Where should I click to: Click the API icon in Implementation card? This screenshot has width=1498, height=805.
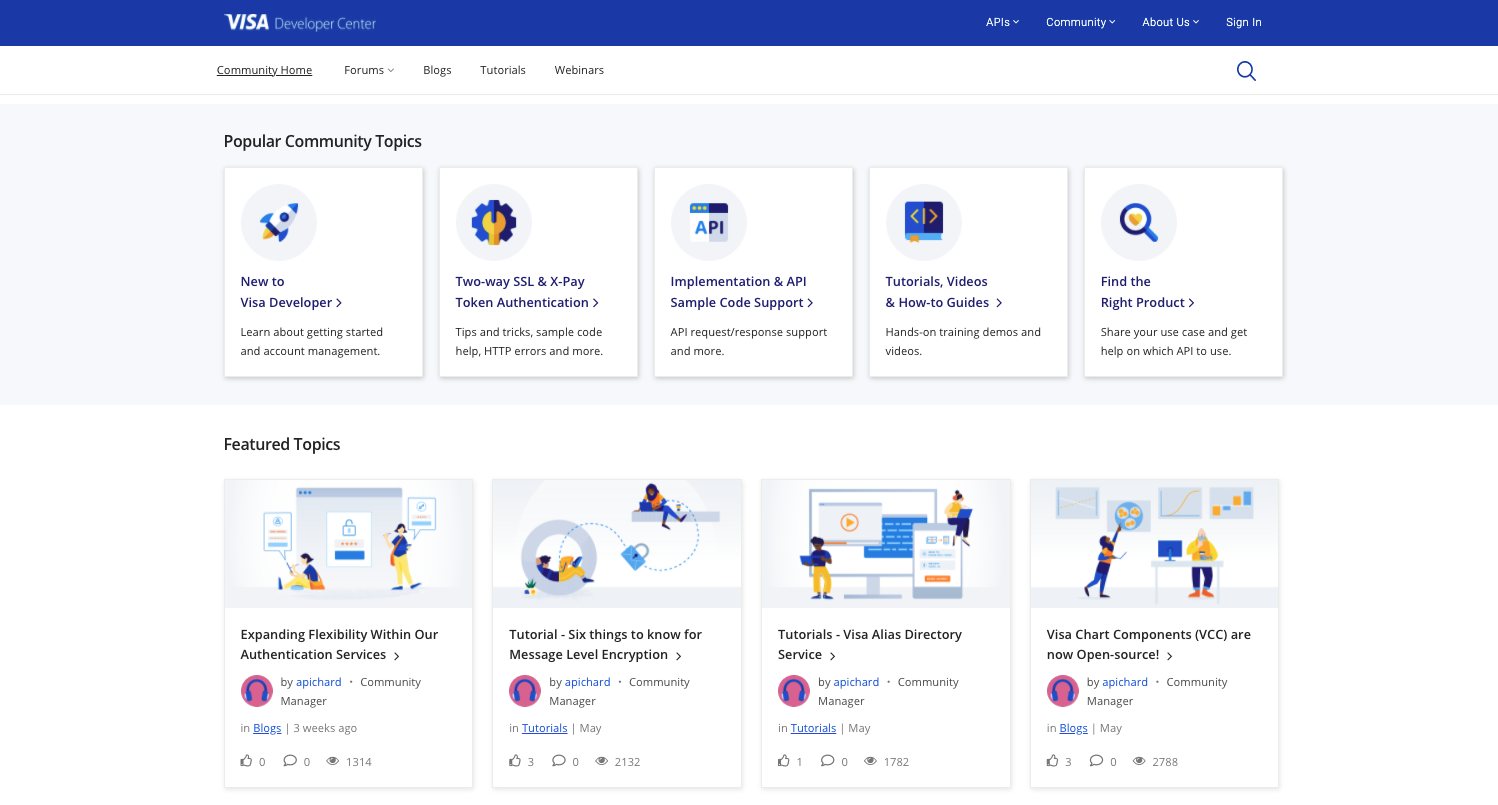click(709, 222)
